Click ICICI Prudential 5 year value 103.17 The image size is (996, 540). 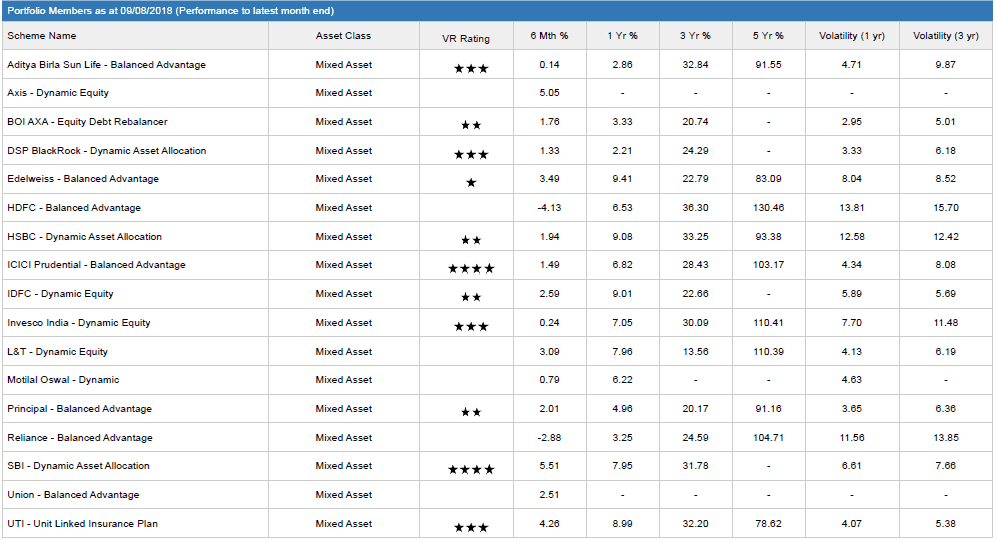[769, 265]
